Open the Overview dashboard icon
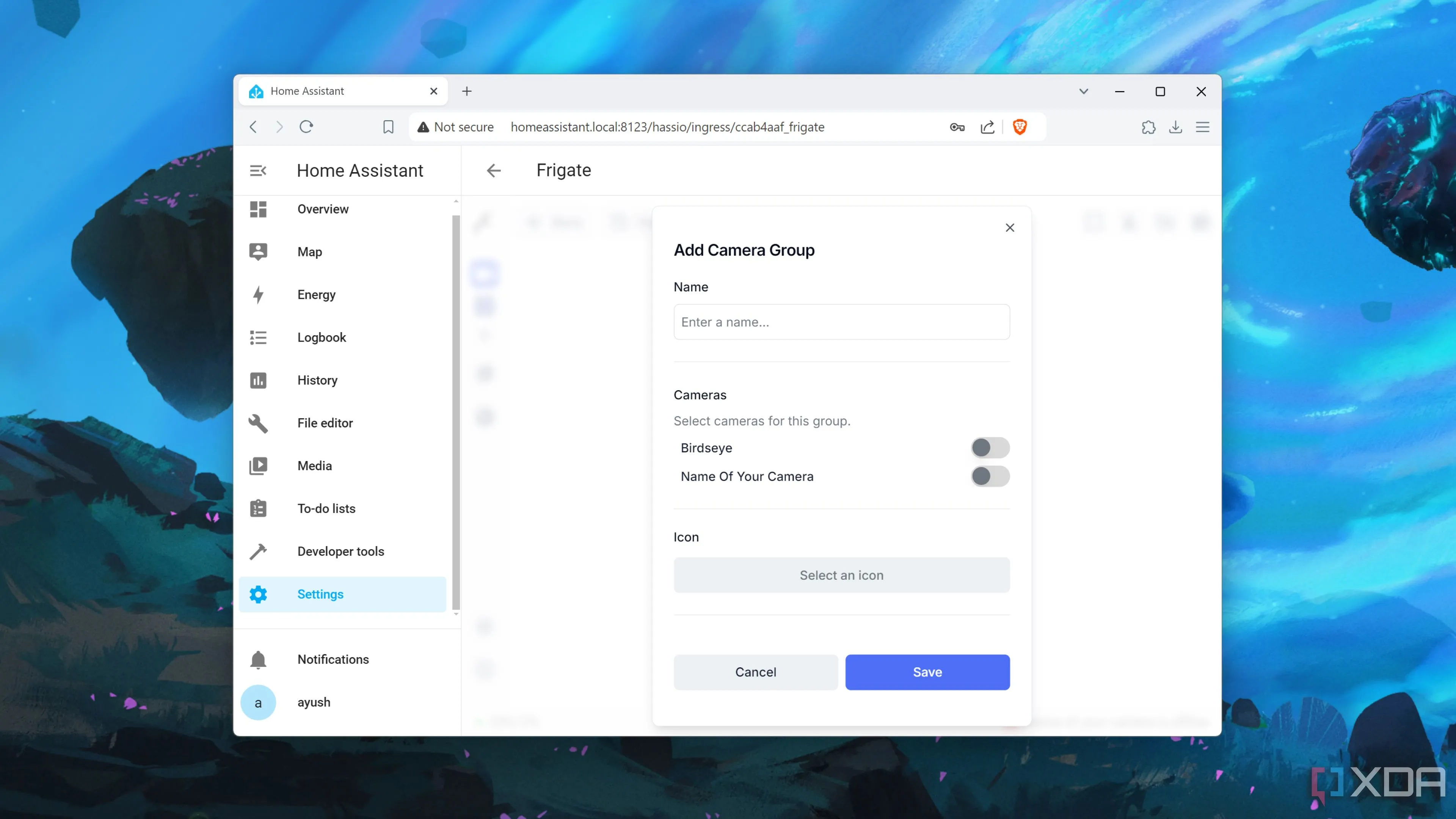 tap(258, 209)
